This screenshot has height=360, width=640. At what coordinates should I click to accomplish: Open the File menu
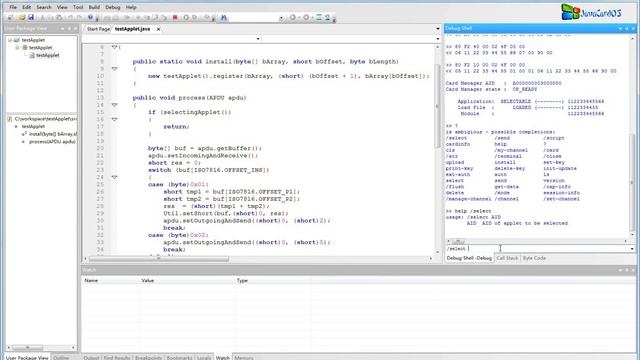[13, 7]
